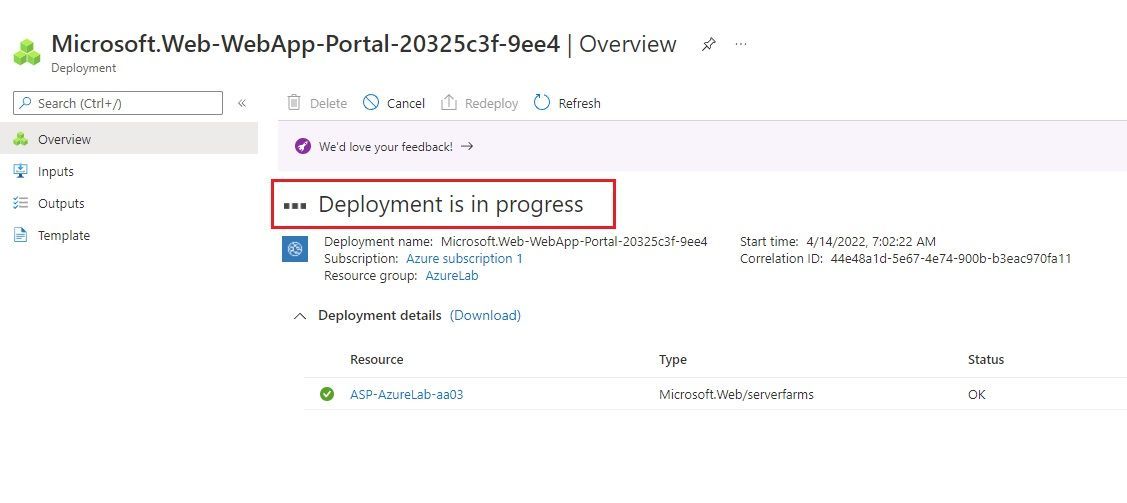The height and width of the screenshot is (503, 1127).
Task: Click the green check icon for ASP-AzureLab-aa03
Action: [327, 394]
